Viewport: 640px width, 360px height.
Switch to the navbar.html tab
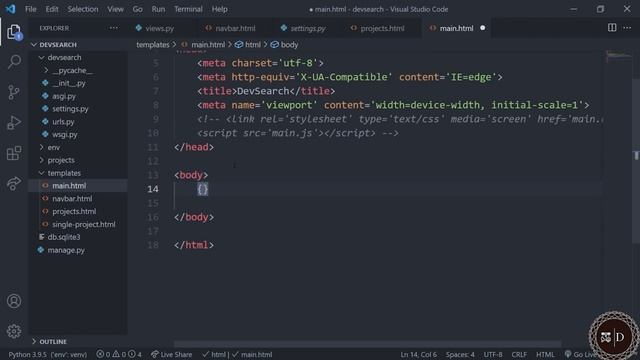[235, 28]
